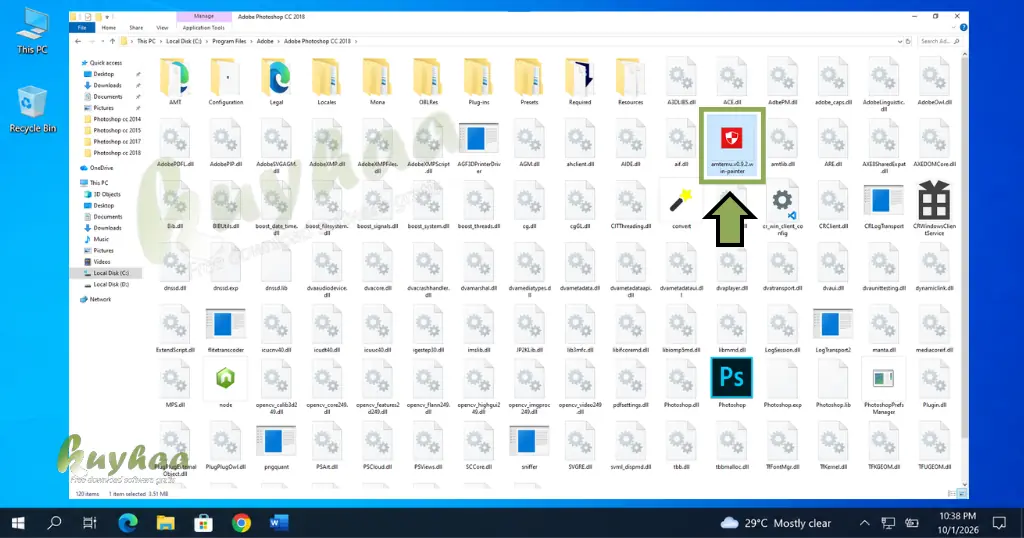Image resolution: width=1024 pixels, height=538 pixels.
Task: Select the Photoshop.exp file
Action: pos(782,383)
